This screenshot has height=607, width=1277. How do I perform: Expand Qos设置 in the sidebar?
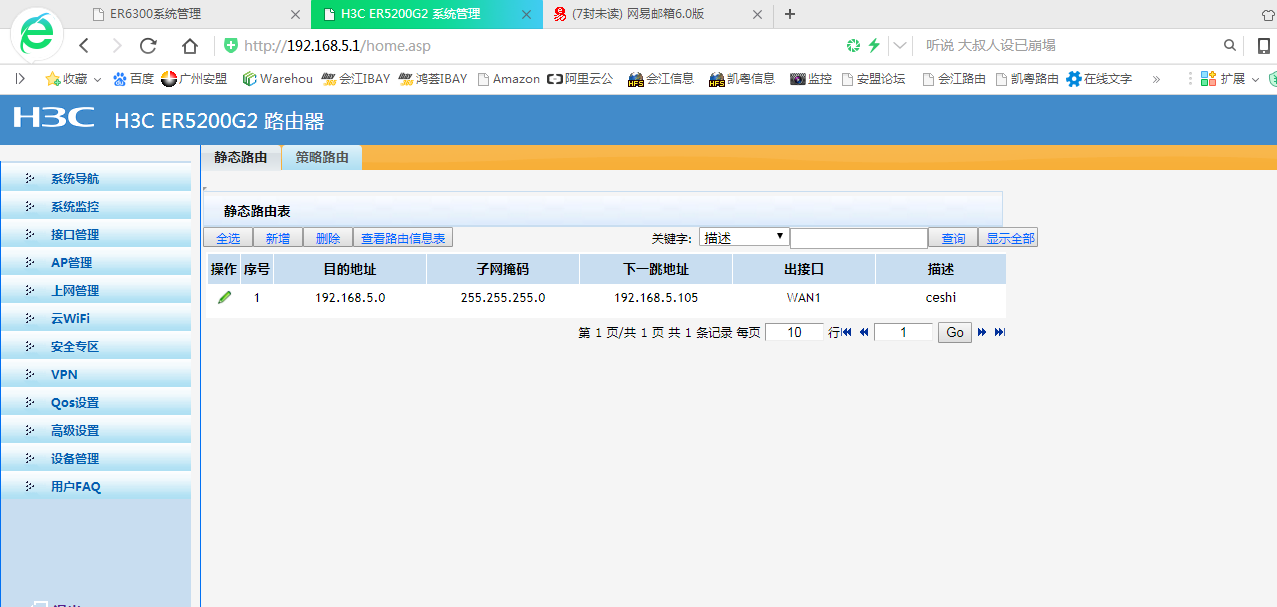tap(96, 403)
